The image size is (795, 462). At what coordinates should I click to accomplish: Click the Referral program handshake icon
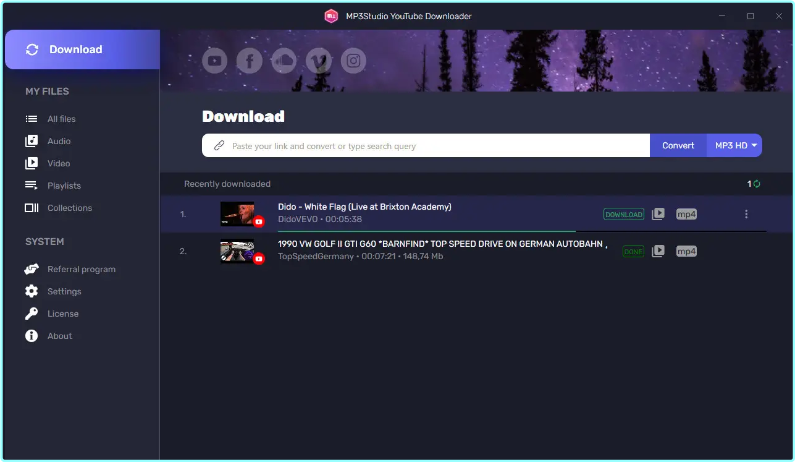pos(31,269)
